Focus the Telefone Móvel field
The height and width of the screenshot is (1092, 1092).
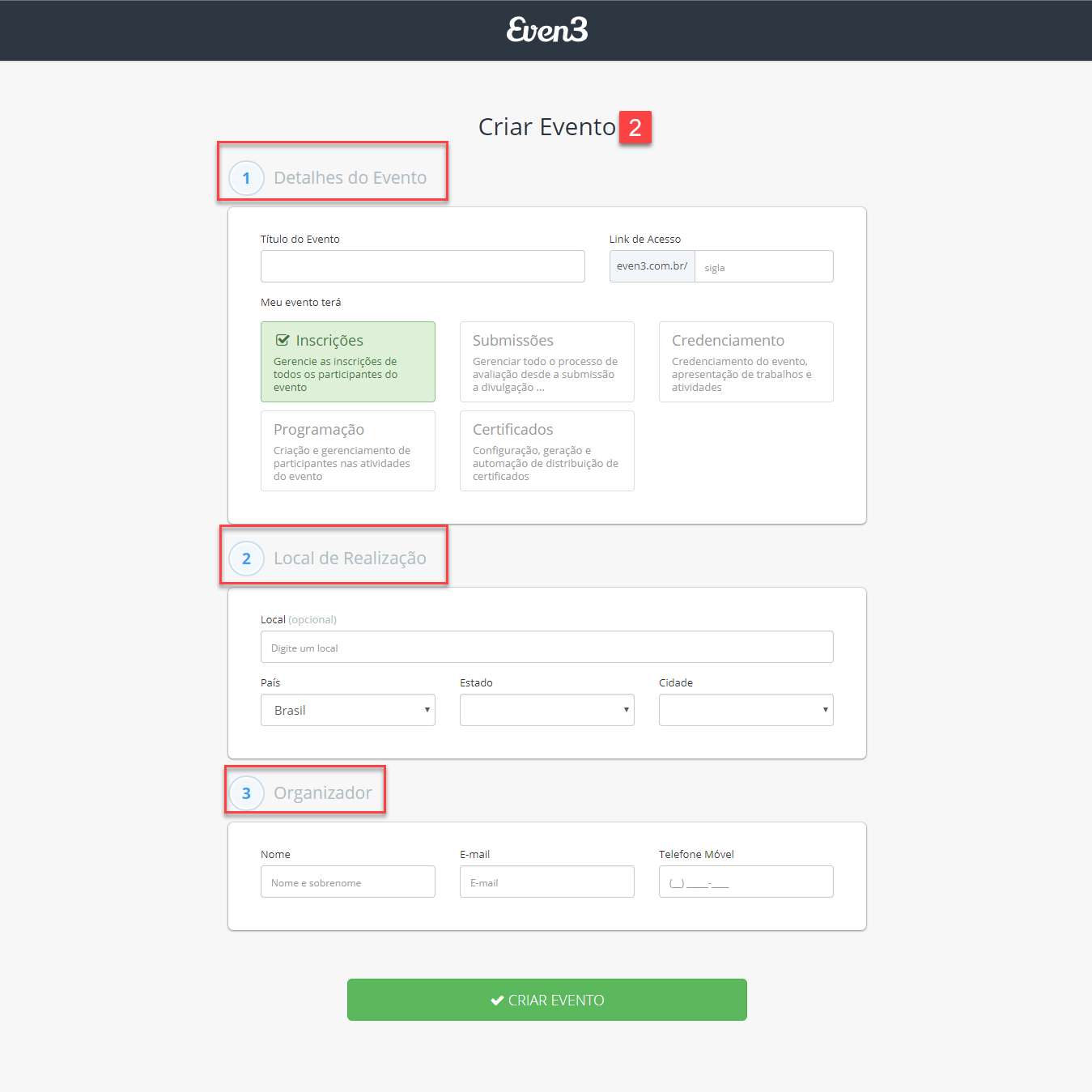click(746, 882)
